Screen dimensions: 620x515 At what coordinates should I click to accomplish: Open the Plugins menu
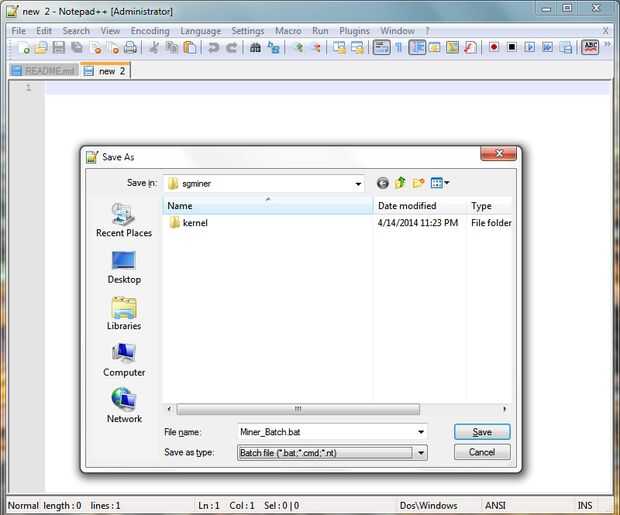coord(354,31)
